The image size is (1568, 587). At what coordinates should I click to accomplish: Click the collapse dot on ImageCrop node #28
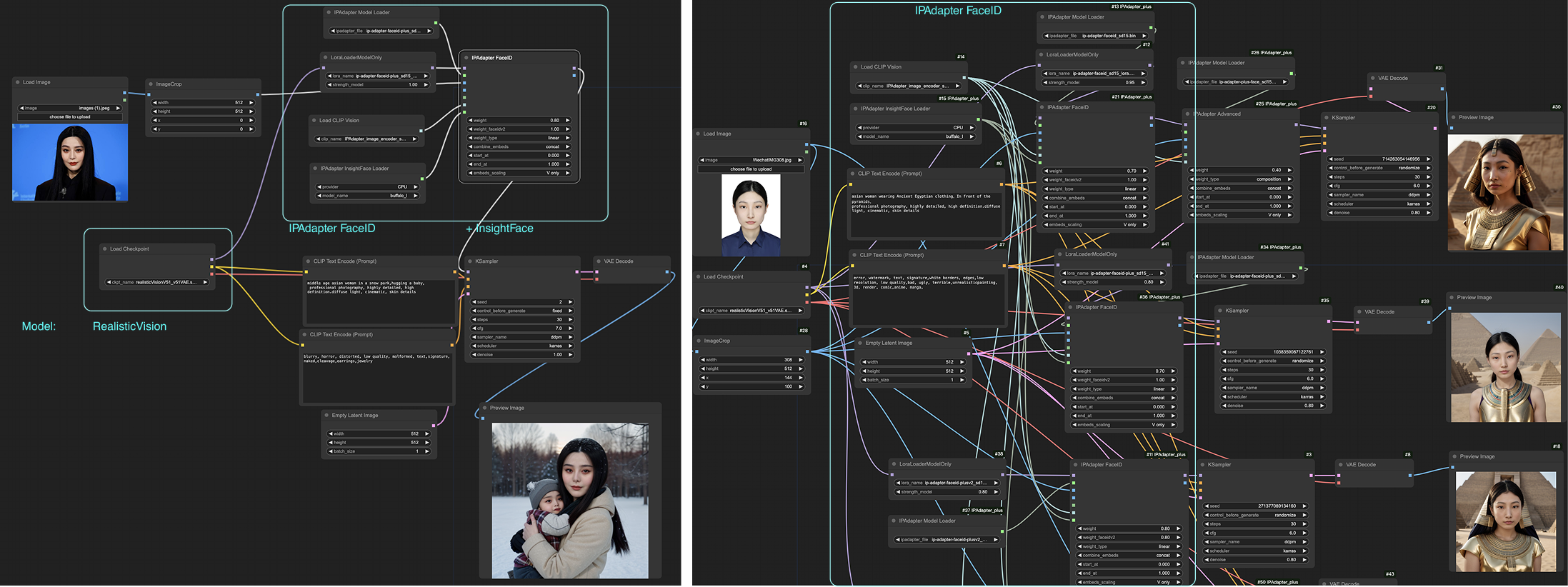(x=699, y=341)
